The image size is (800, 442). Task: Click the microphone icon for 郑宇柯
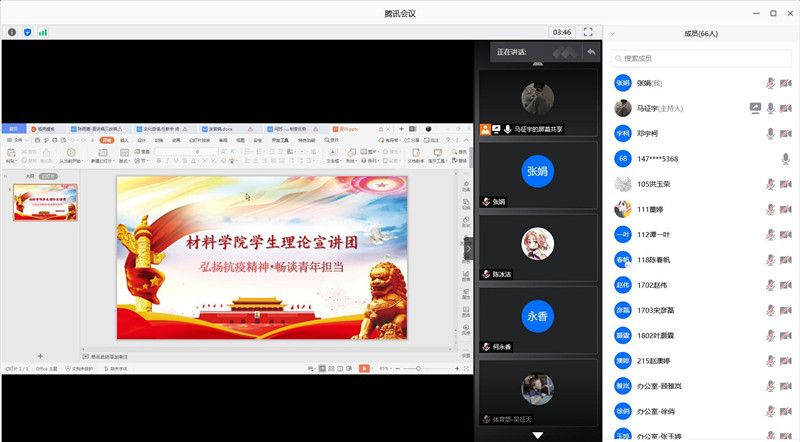(770, 133)
